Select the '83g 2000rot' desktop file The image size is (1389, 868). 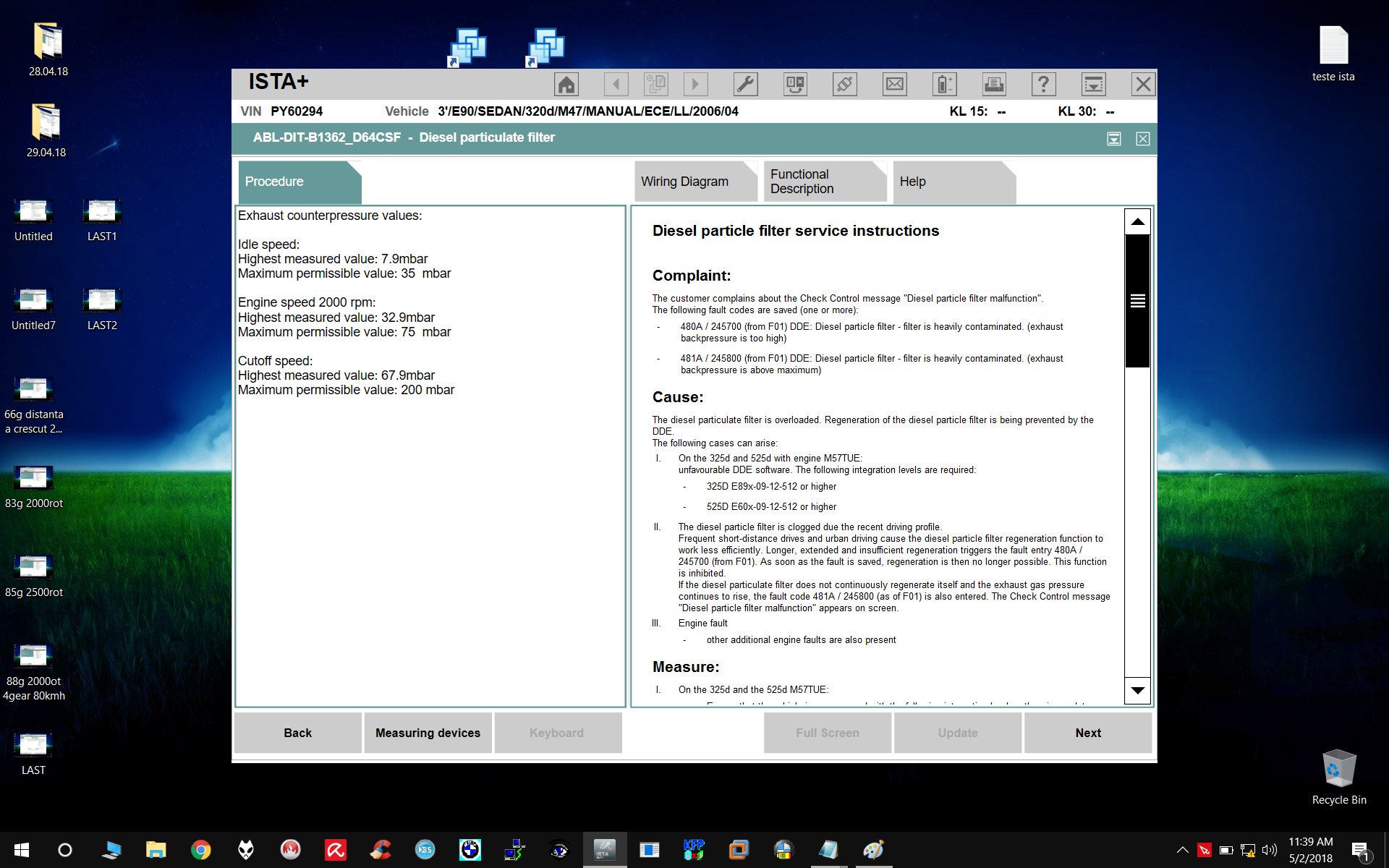point(33,488)
